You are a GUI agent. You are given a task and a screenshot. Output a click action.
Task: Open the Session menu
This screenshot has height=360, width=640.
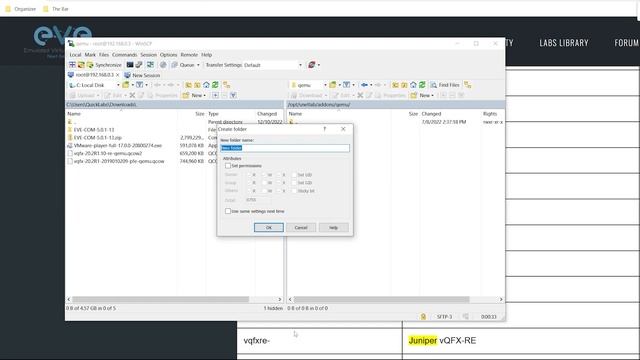click(x=149, y=55)
